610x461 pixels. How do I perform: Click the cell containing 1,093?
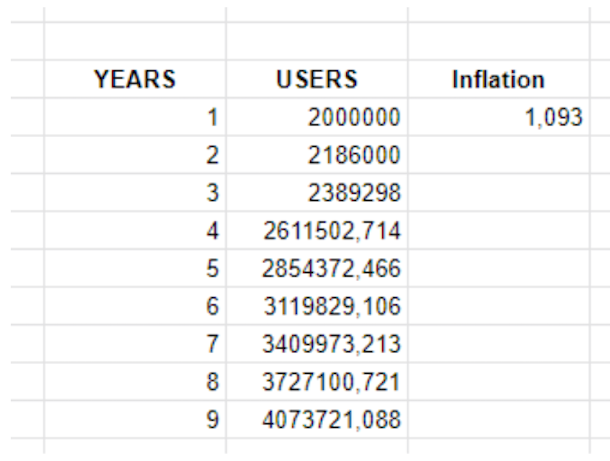click(499, 117)
